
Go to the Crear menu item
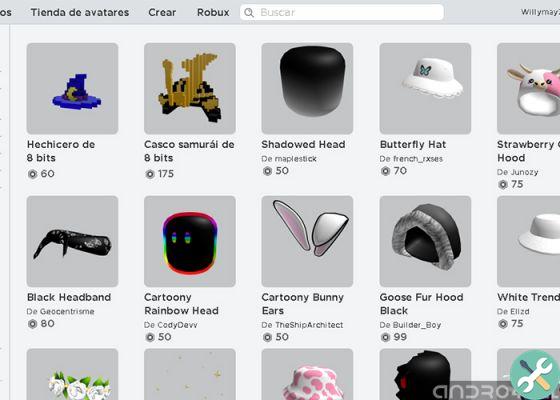point(162,12)
